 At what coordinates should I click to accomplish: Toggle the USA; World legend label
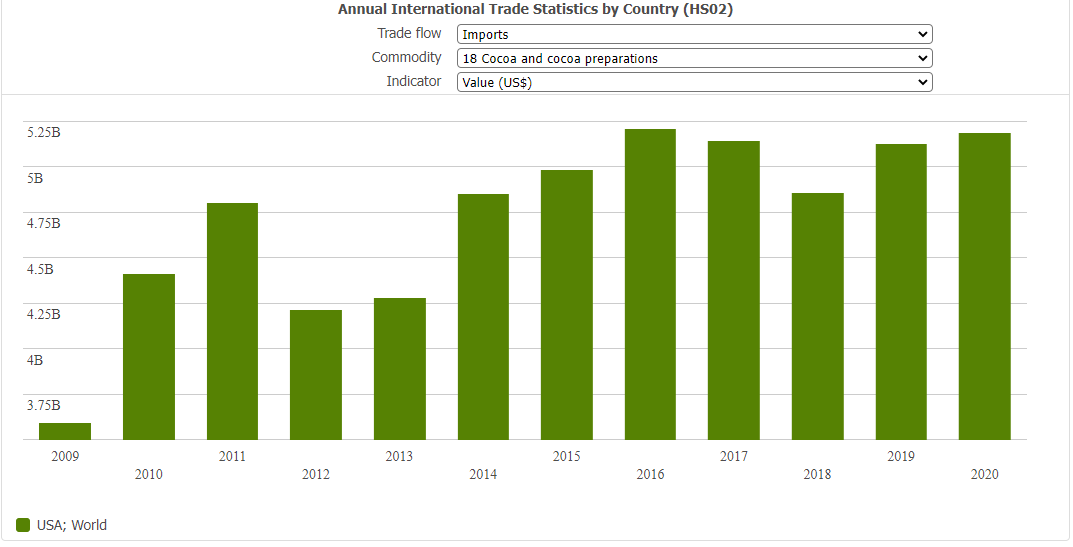click(71, 525)
